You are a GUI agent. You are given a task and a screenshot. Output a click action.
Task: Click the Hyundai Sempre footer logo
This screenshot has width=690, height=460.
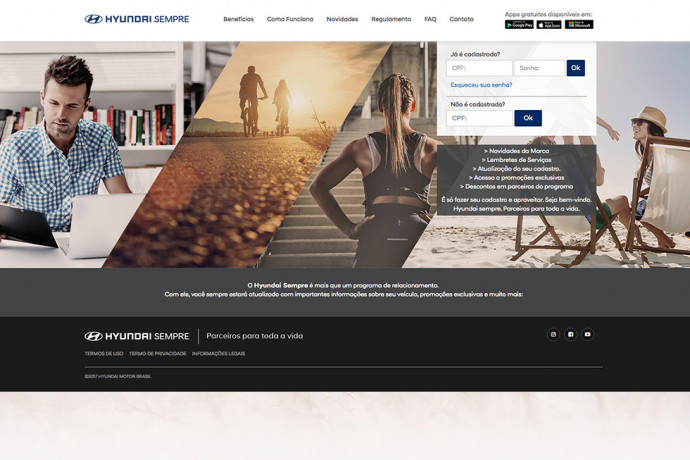tap(136, 336)
